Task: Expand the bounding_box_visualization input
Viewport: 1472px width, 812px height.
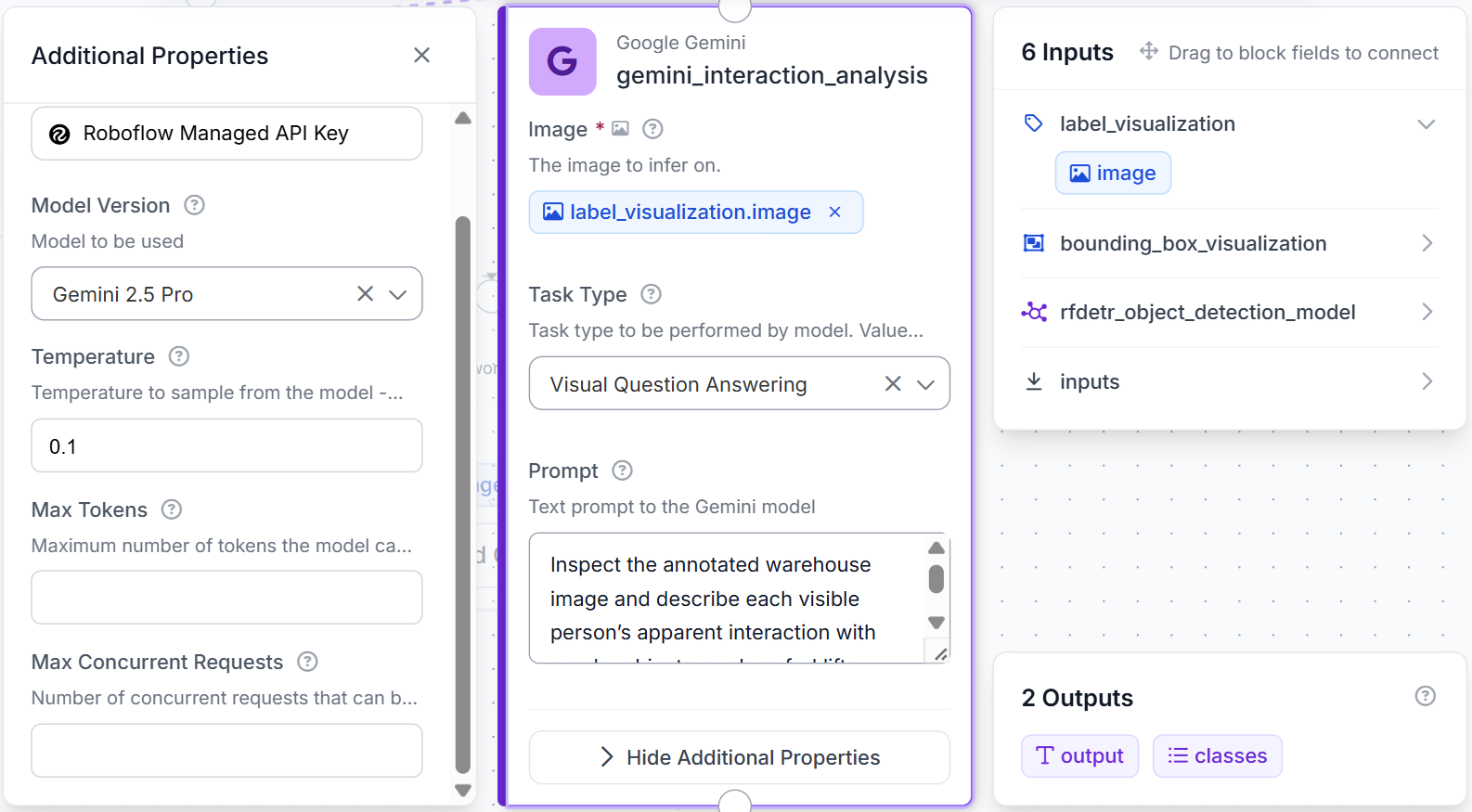Action: coord(1427,243)
